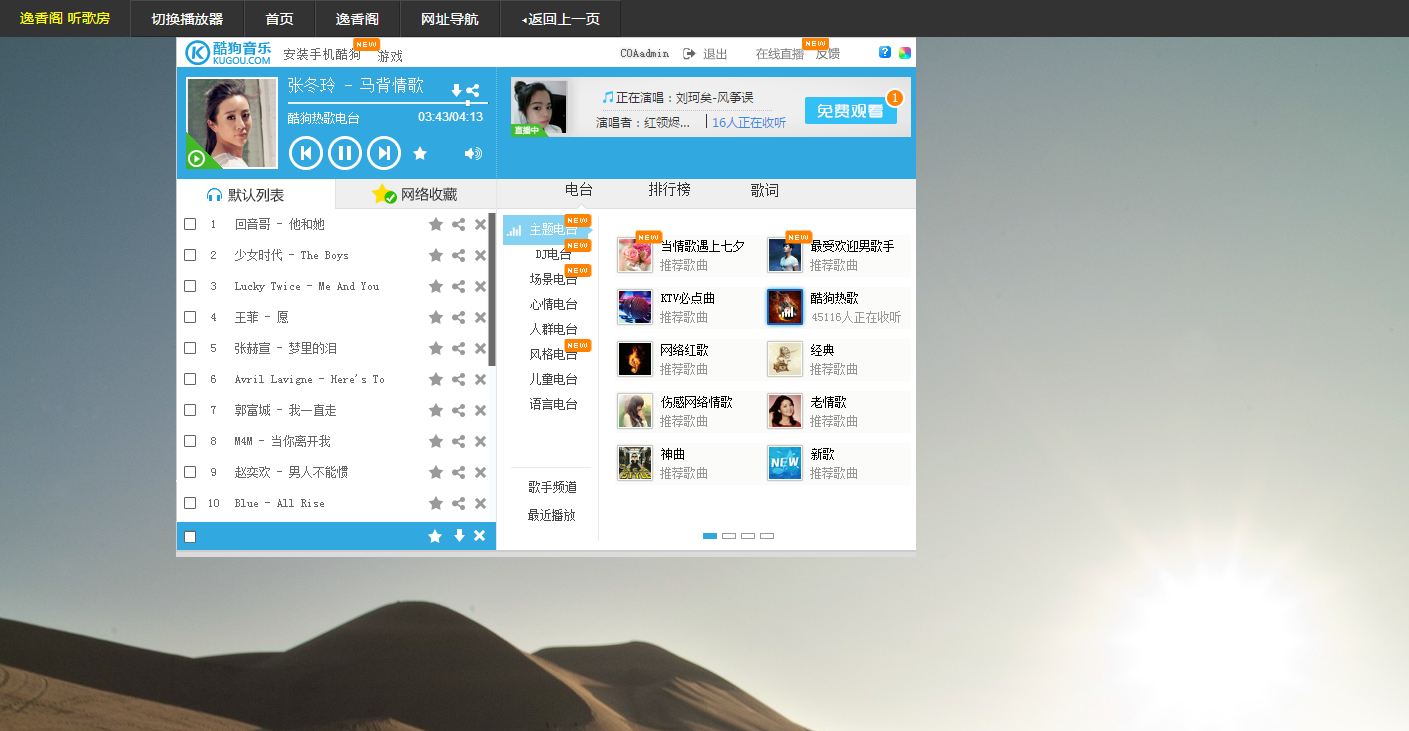Select the 心情电台 radio category
This screenshot has width=1409, height=731.
pos(553,304)
